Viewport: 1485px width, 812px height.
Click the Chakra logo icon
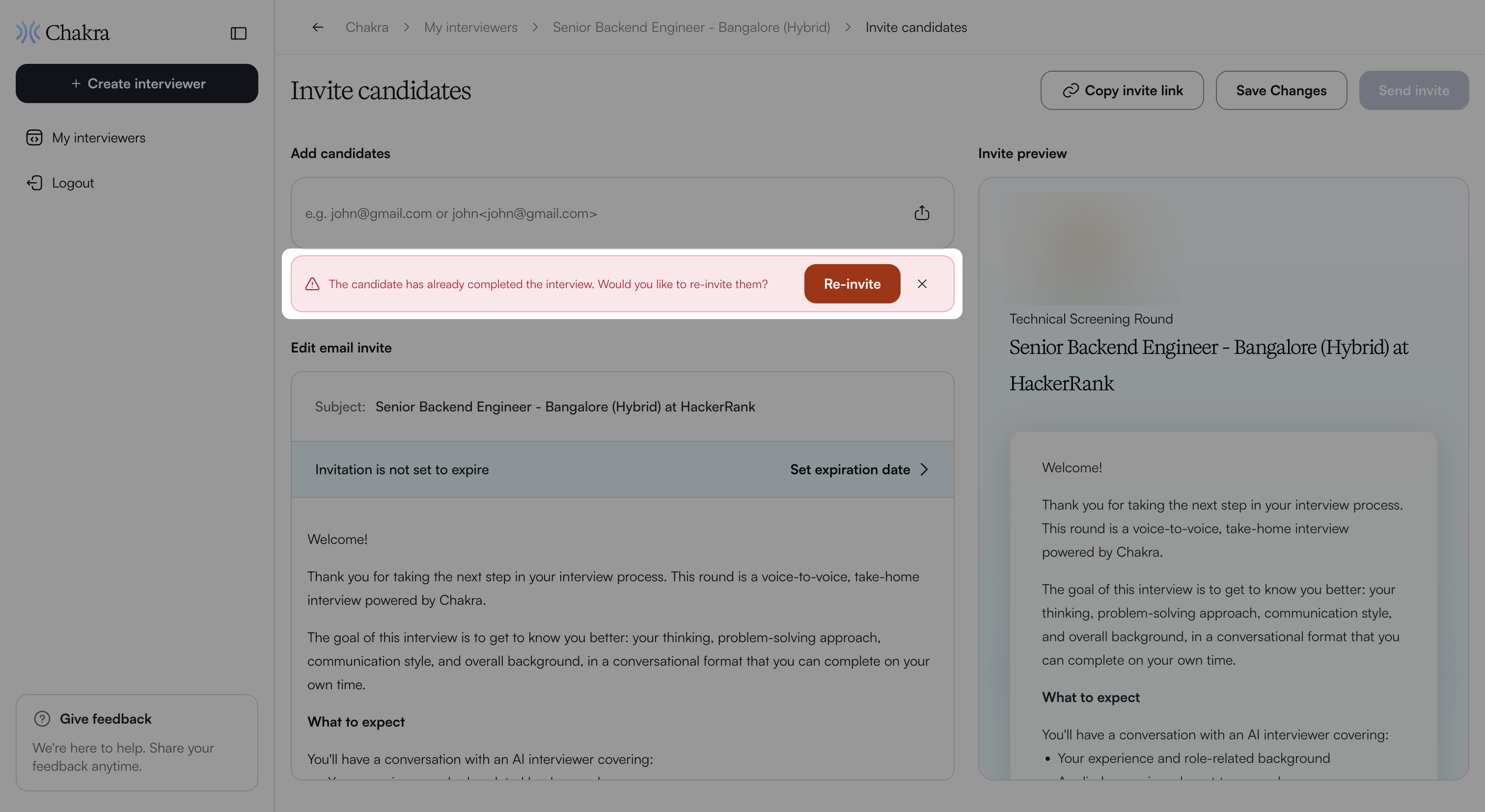[27, 32]
